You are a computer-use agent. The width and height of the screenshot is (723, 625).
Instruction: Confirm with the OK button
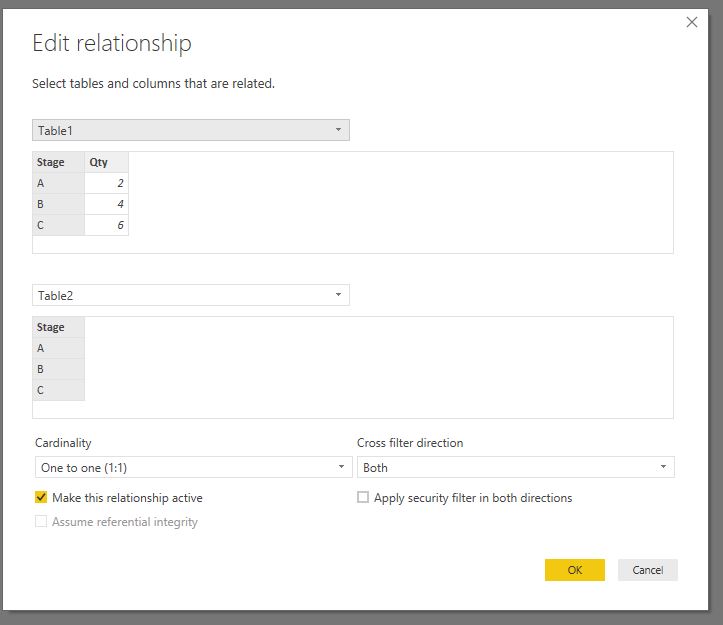[575, 570]
